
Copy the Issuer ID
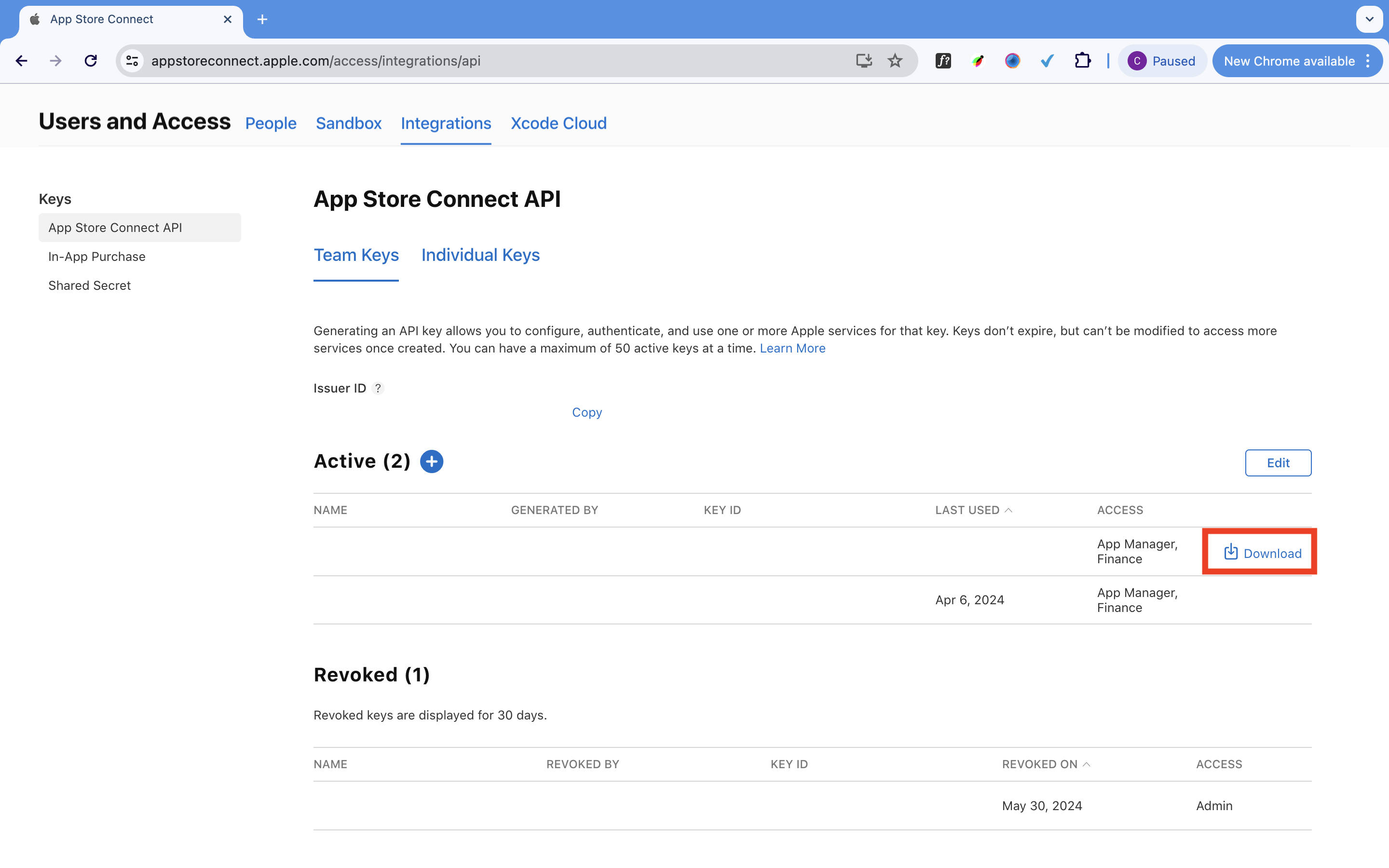[586, 412]
